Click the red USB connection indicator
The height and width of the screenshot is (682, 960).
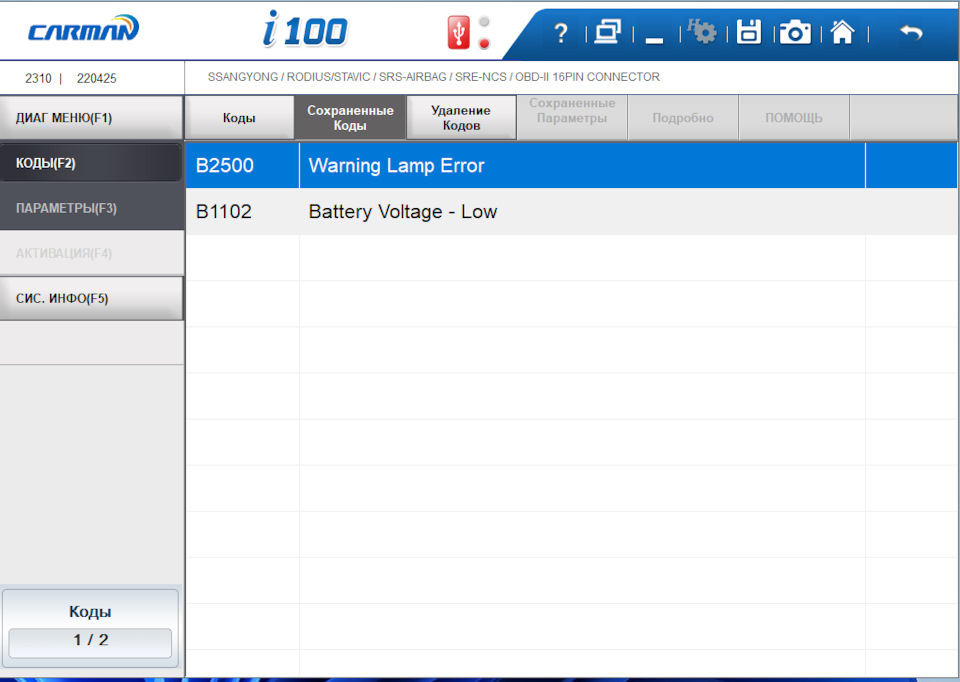click(459, 32)
